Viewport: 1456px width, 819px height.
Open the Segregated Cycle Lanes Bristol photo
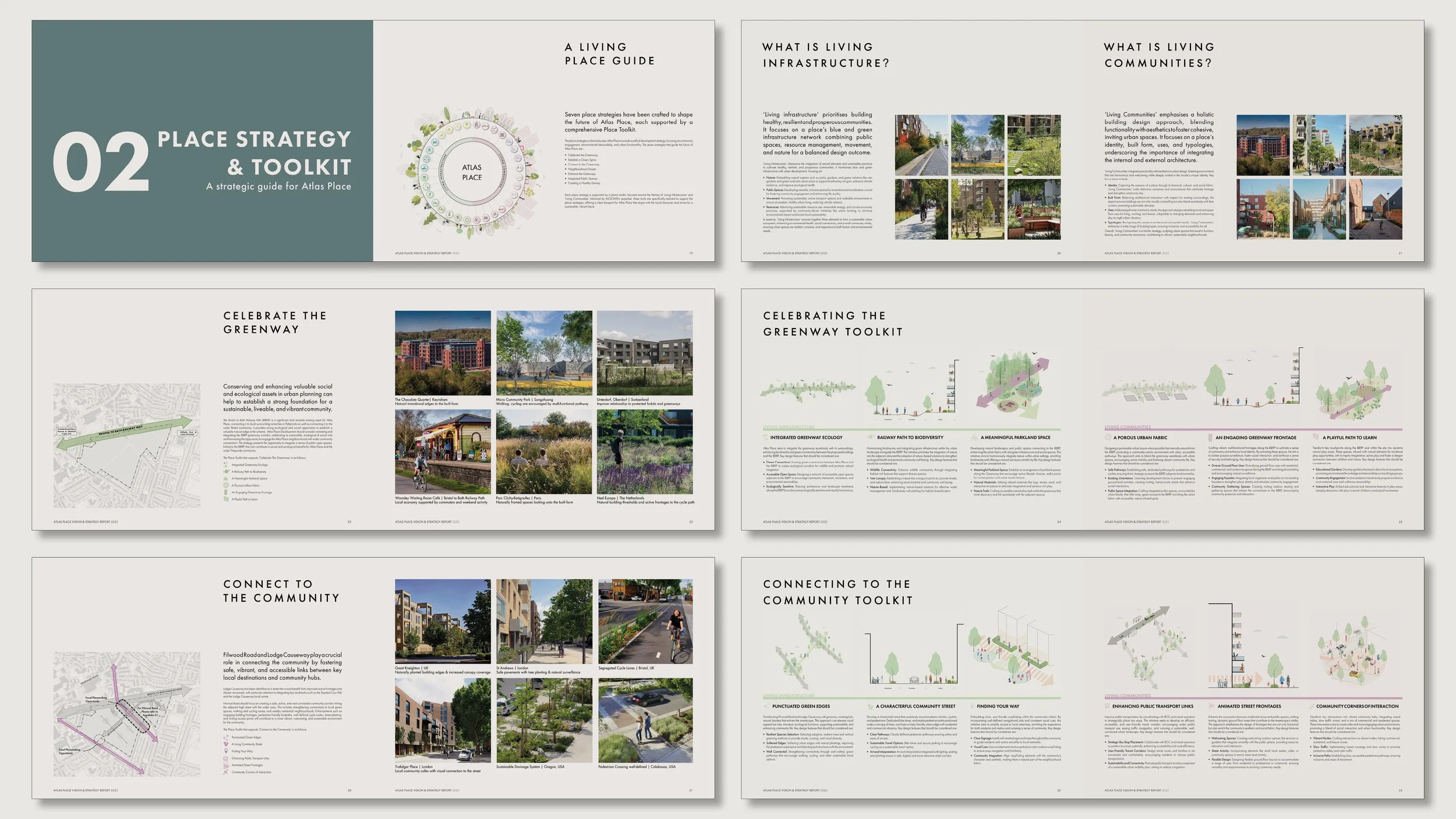(x=645, y=621)
